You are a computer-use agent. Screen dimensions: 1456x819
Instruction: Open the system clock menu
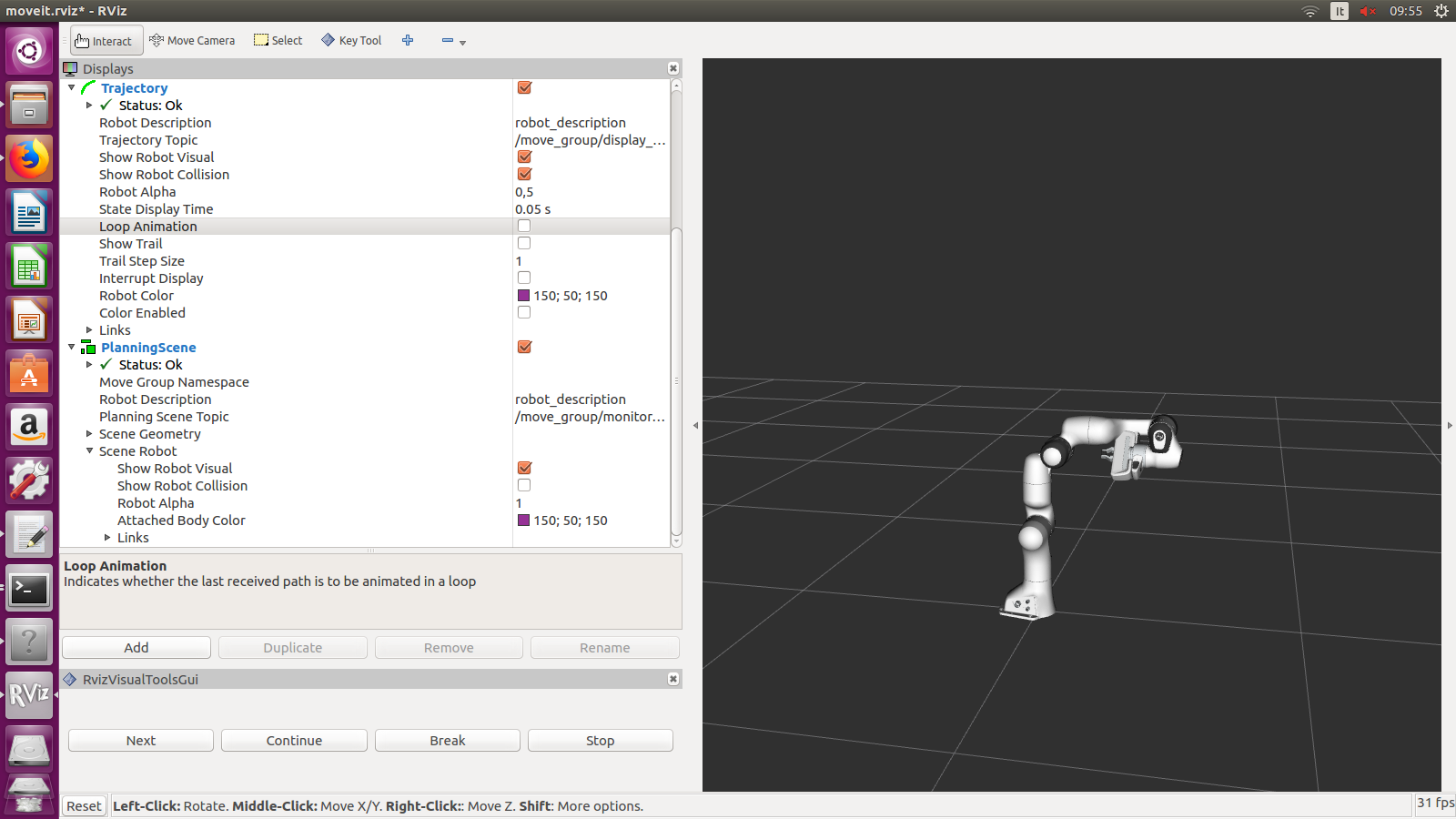point(1405,11)
